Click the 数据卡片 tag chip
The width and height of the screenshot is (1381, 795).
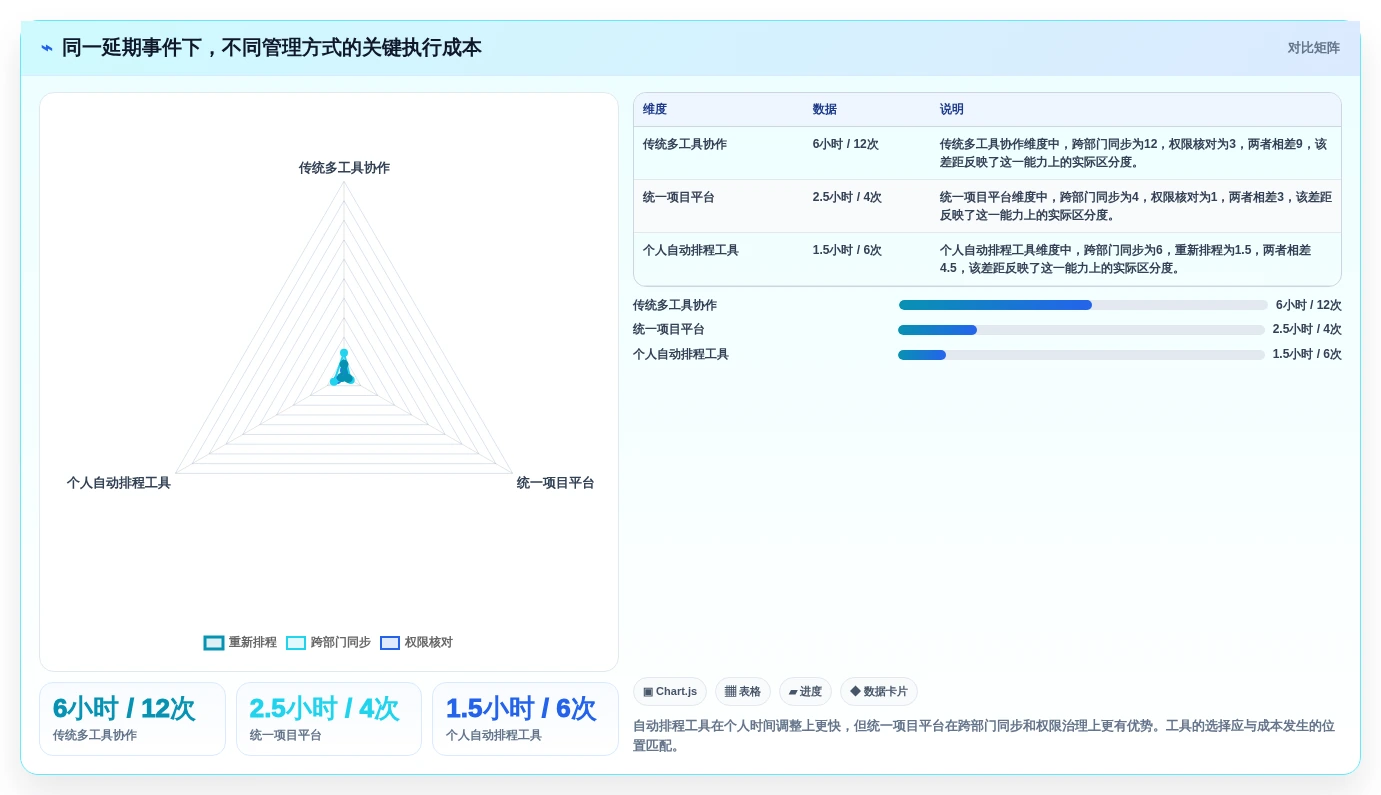tap(879, 692)
